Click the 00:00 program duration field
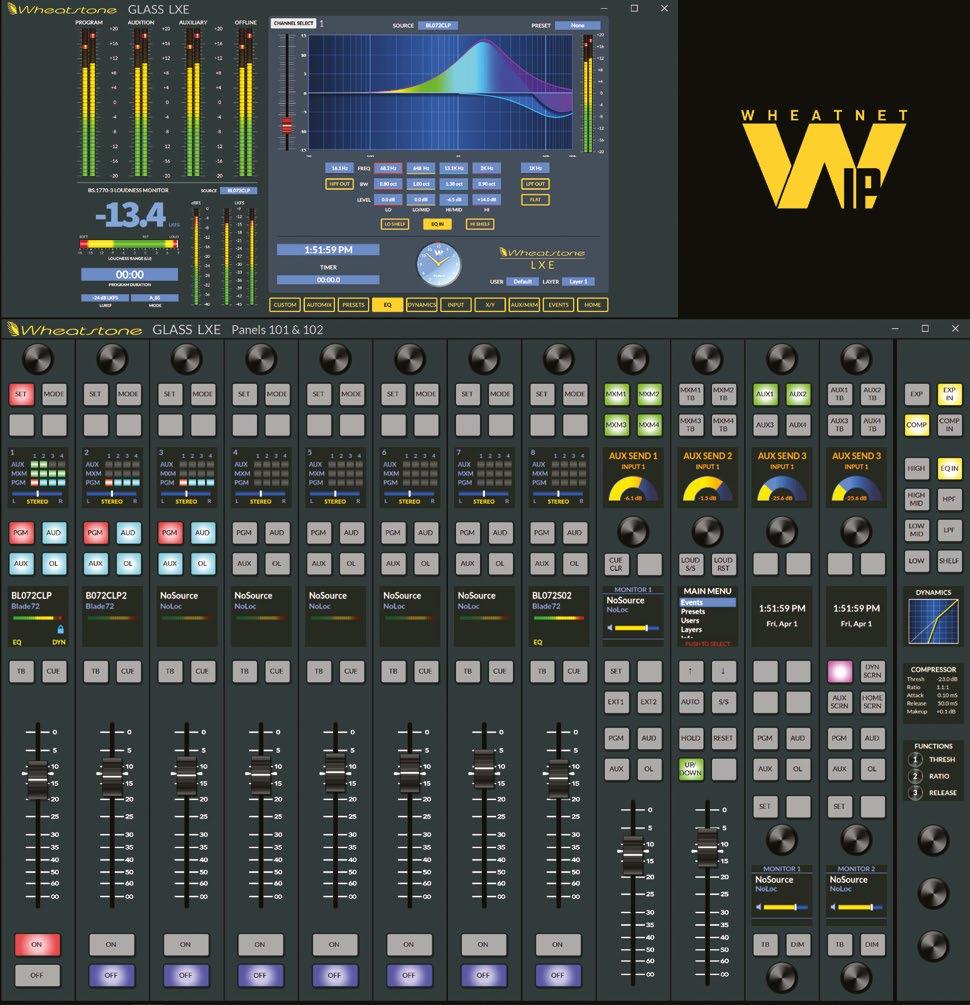The width and height of the screenshot is (970, 1005). [x=130, y=274]
